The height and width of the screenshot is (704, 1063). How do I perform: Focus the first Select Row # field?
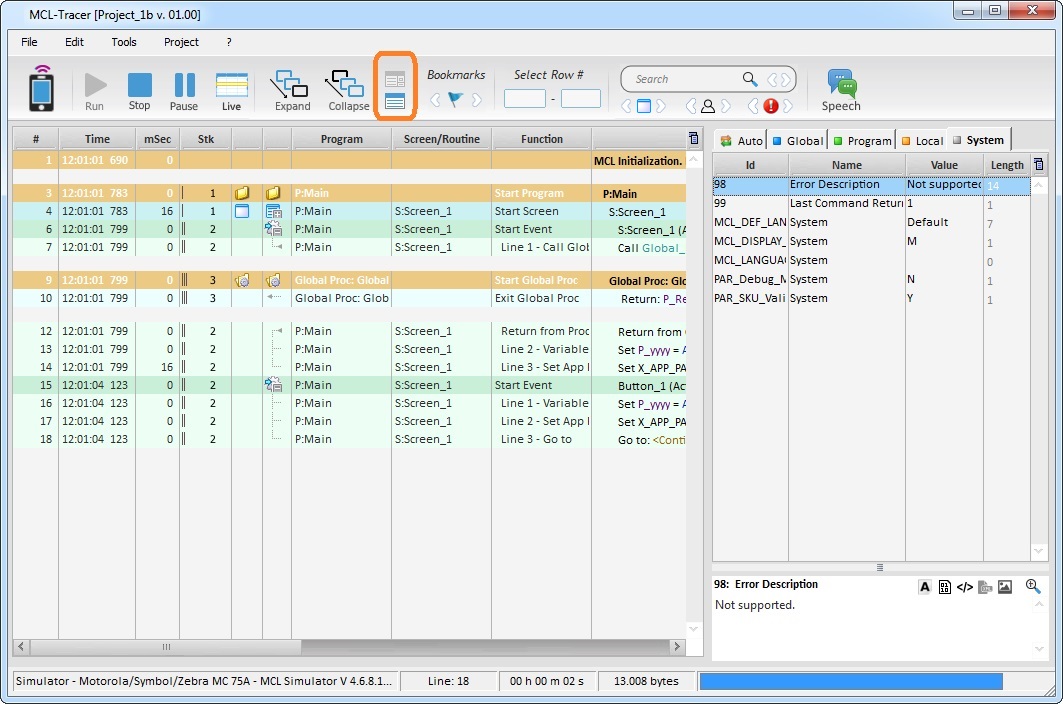click(x=525, y=99)
